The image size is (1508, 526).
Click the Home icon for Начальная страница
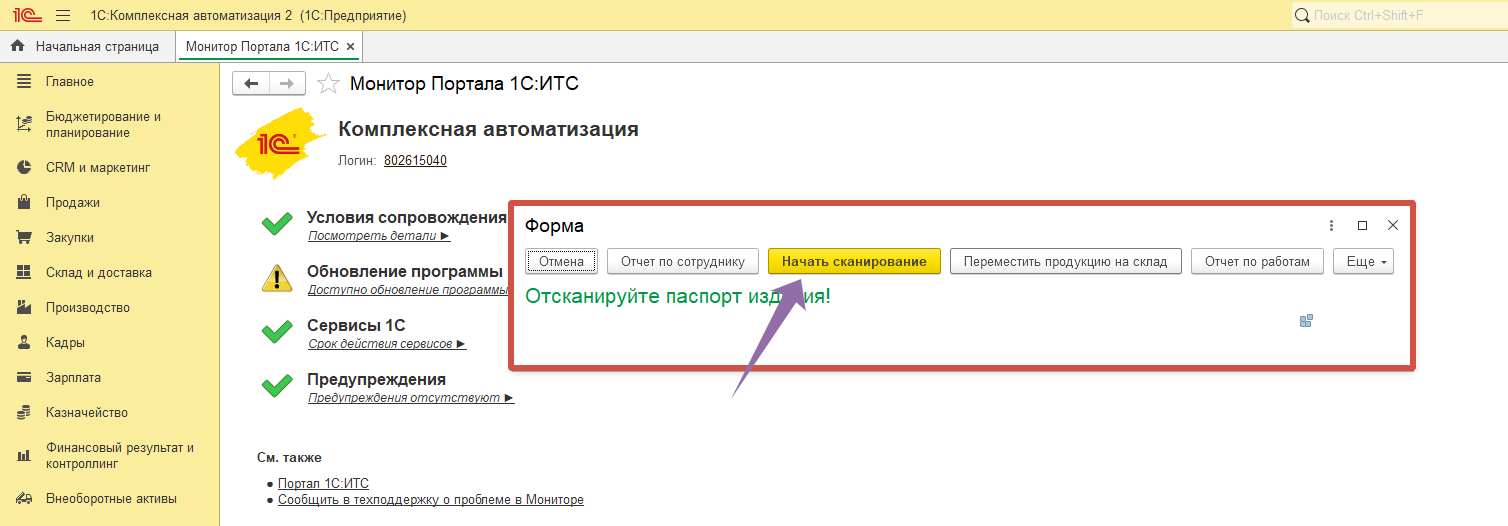(x=17, y=46)
